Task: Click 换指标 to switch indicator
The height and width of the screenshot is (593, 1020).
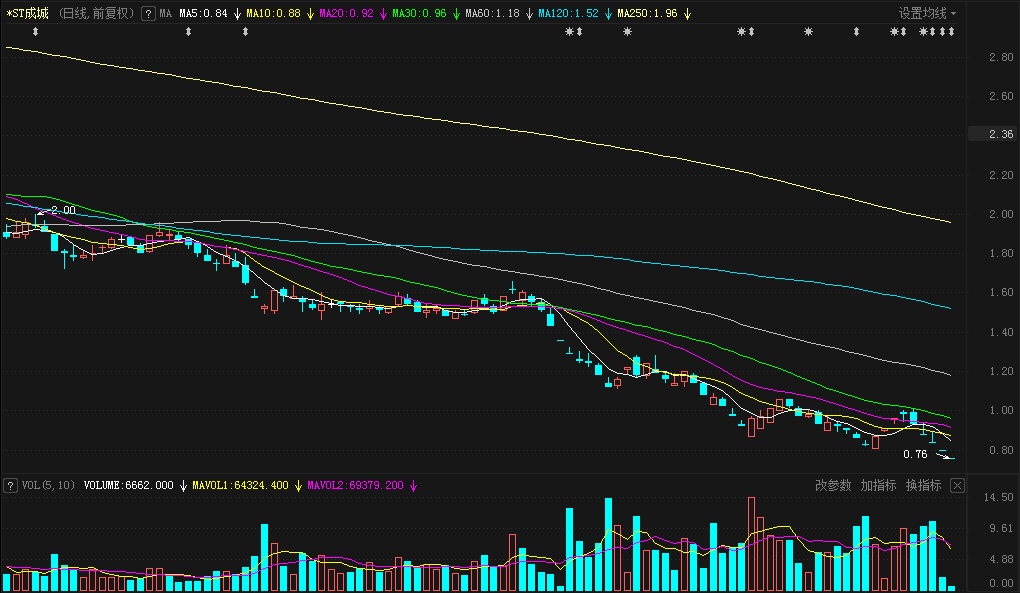Action: point(923,485)
